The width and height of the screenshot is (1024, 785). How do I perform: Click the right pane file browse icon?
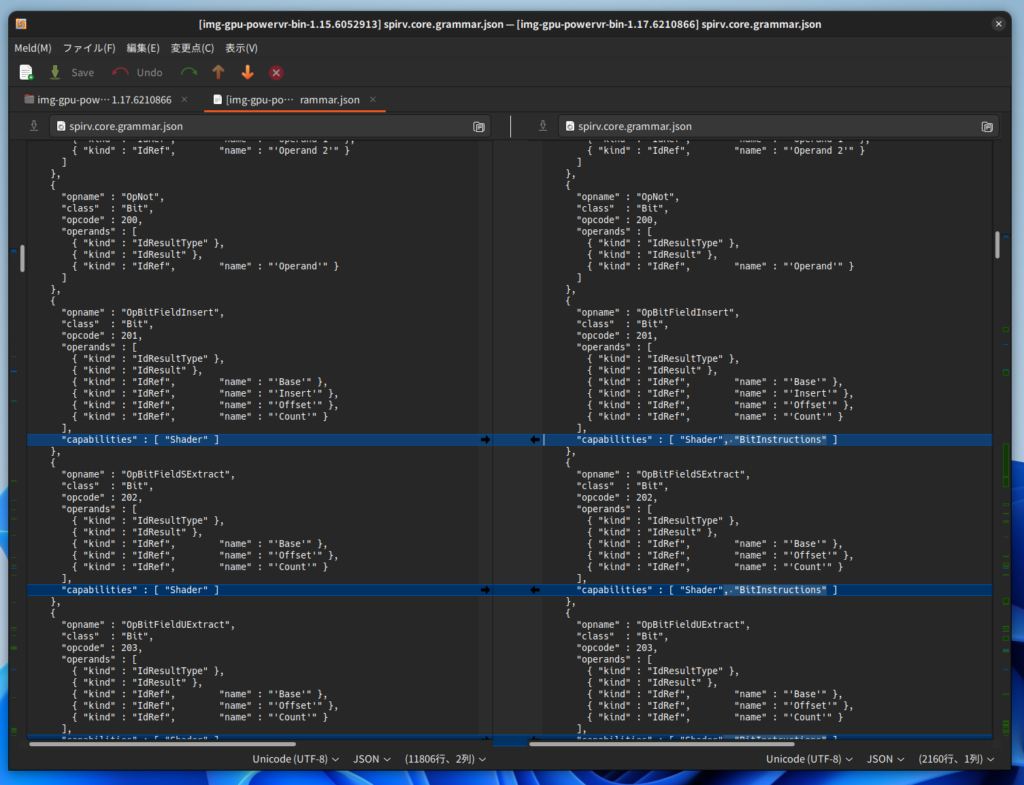point(987,127)
